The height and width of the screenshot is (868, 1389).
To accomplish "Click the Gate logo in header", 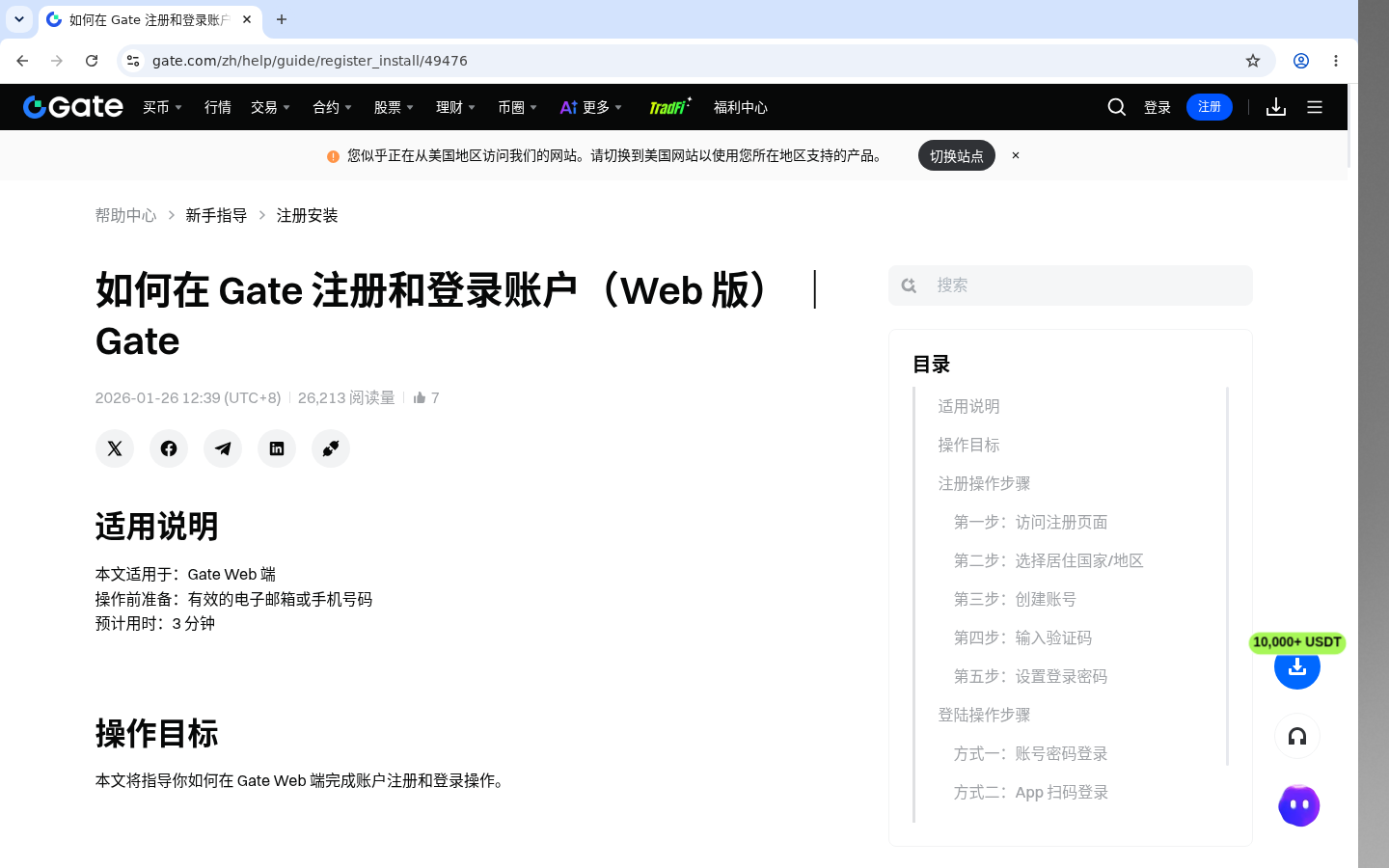I will pos(73,107).
